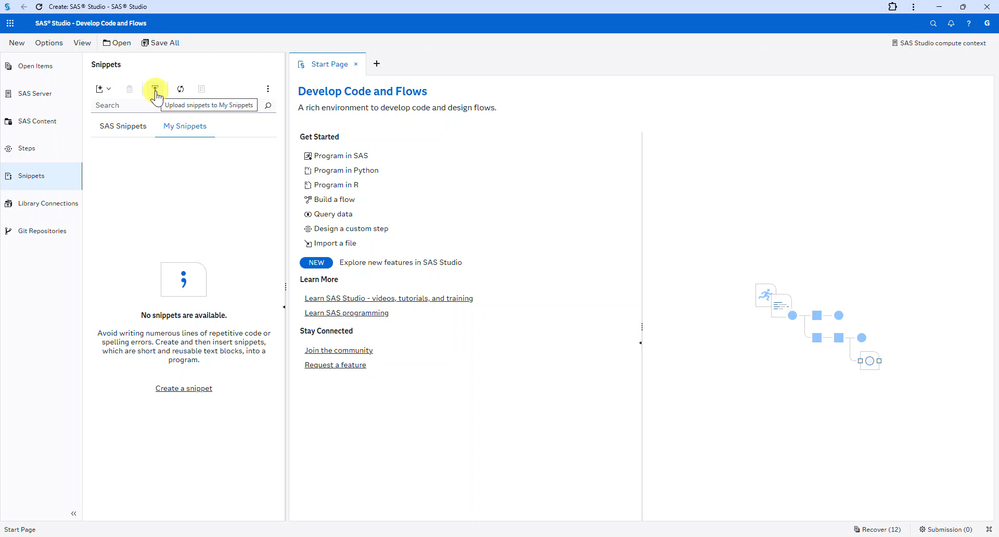This screenshot has width=999, height=537.
Task: Click Create a snippet link
Action: pos(183,389)
